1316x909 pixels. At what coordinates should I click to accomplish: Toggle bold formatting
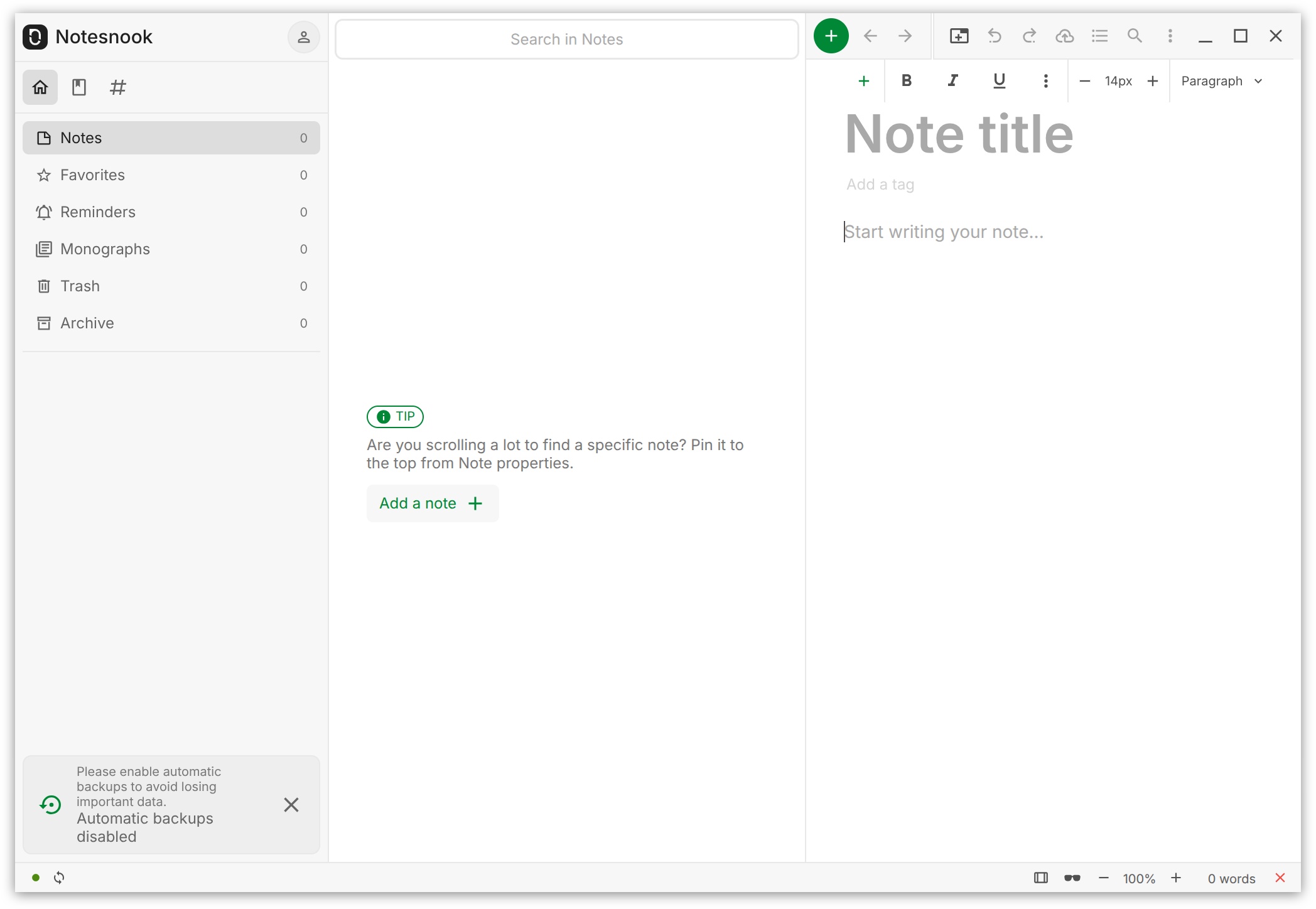[x=907, y=81]
